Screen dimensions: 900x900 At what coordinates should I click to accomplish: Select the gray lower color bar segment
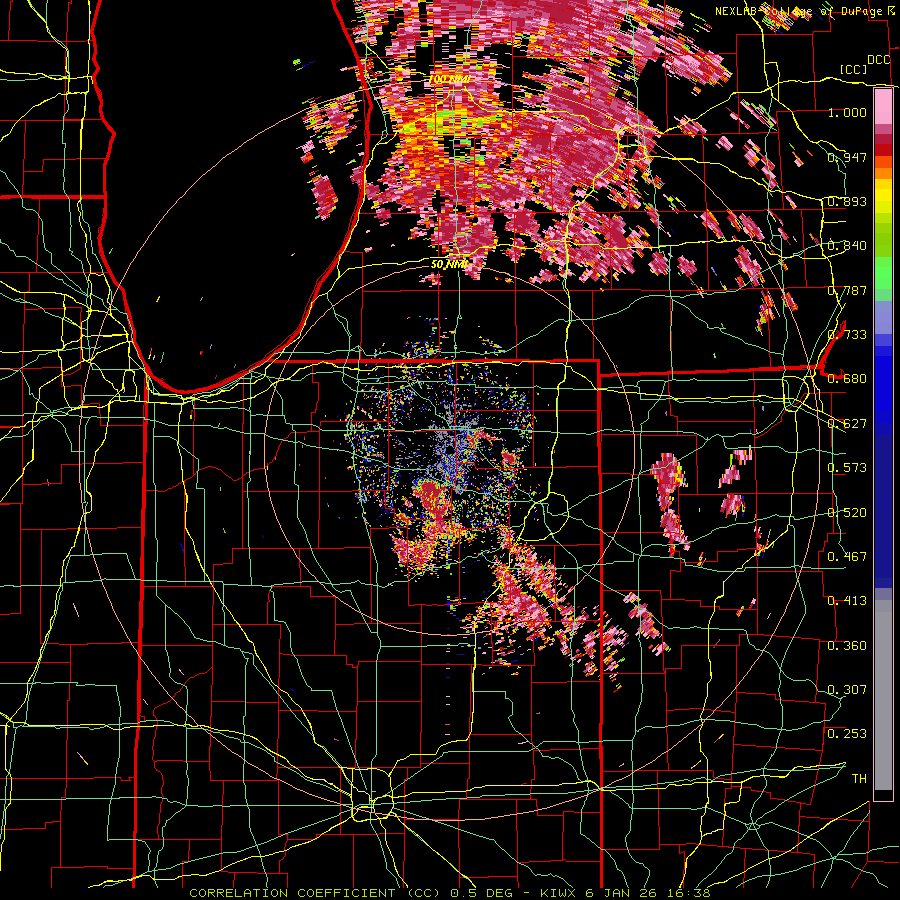point(883,695)
